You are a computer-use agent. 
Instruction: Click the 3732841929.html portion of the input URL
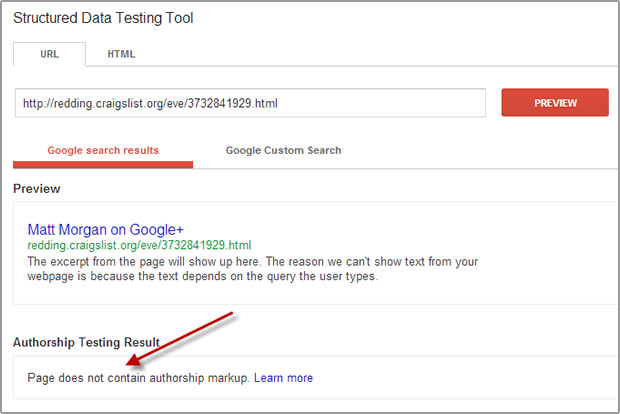(x=232, y=103)
